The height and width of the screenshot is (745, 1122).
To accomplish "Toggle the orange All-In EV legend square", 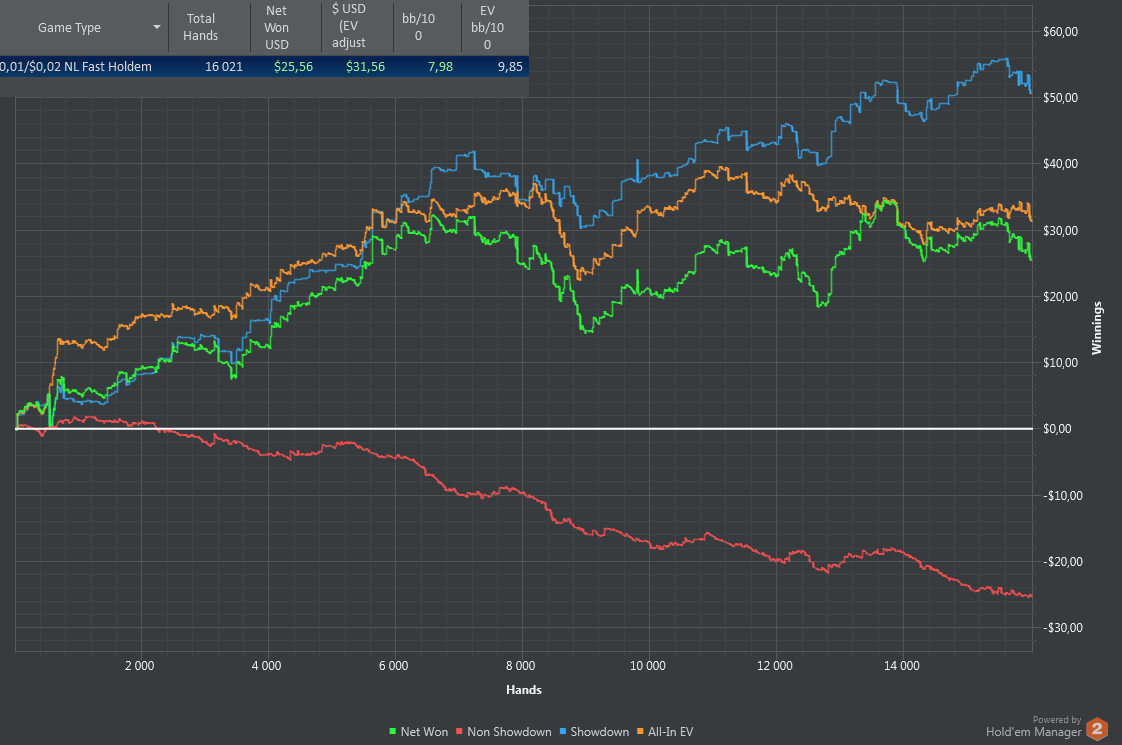I will pos(640,731).
